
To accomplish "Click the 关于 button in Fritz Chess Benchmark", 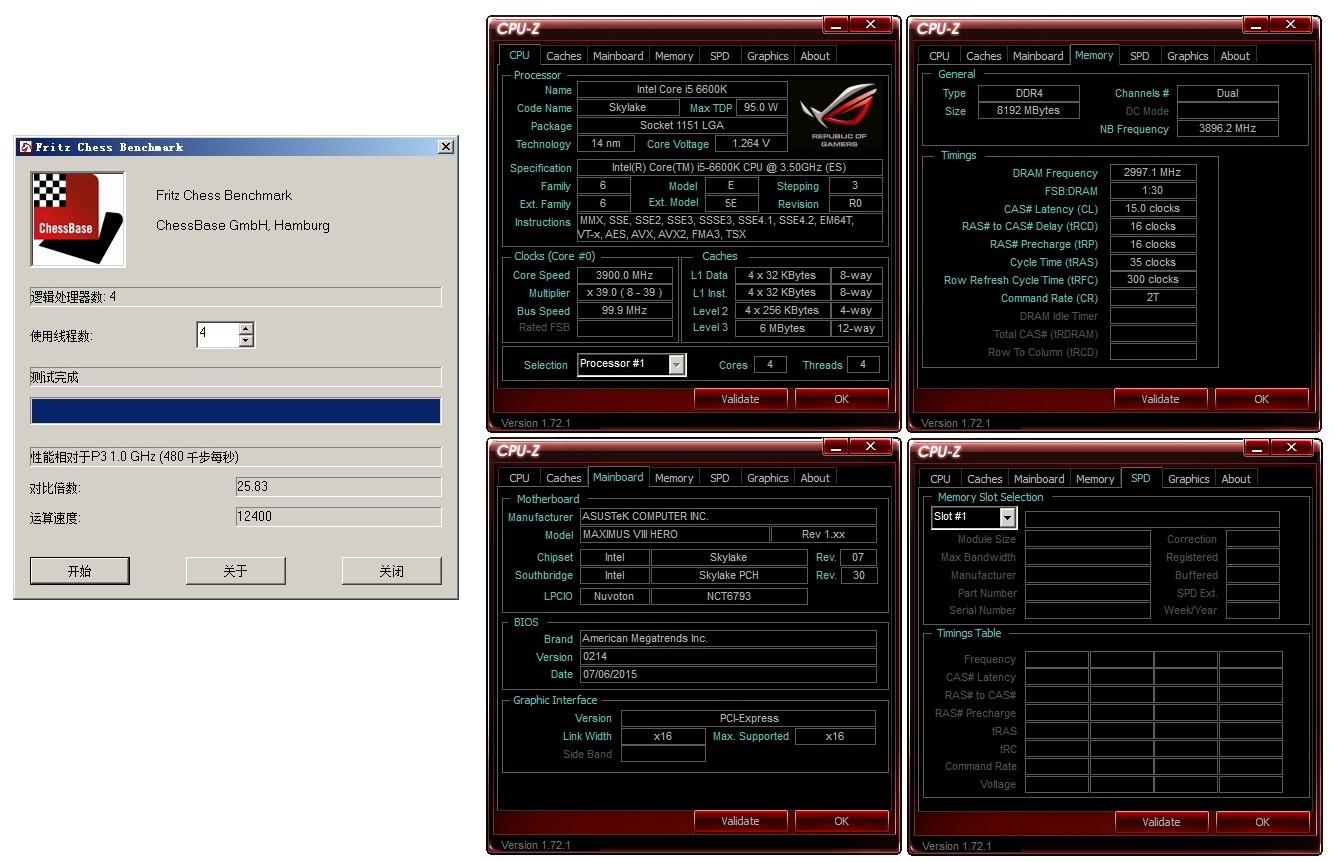I will (235, 570).
